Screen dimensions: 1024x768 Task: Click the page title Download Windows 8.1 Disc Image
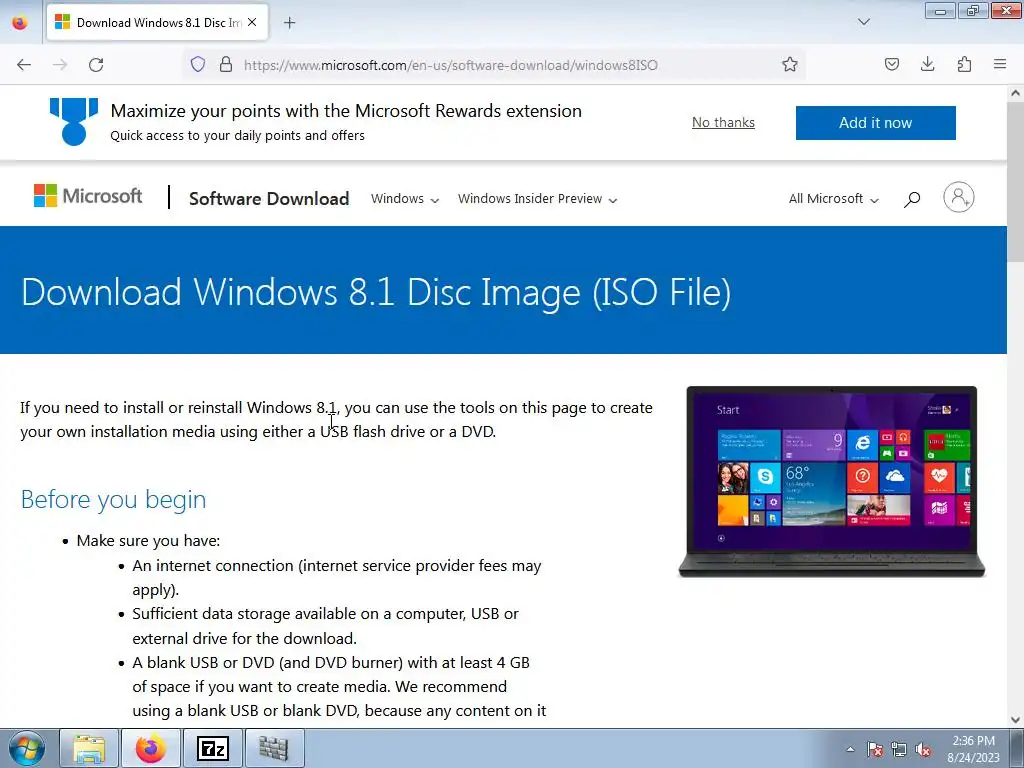[x=376, y=291]
